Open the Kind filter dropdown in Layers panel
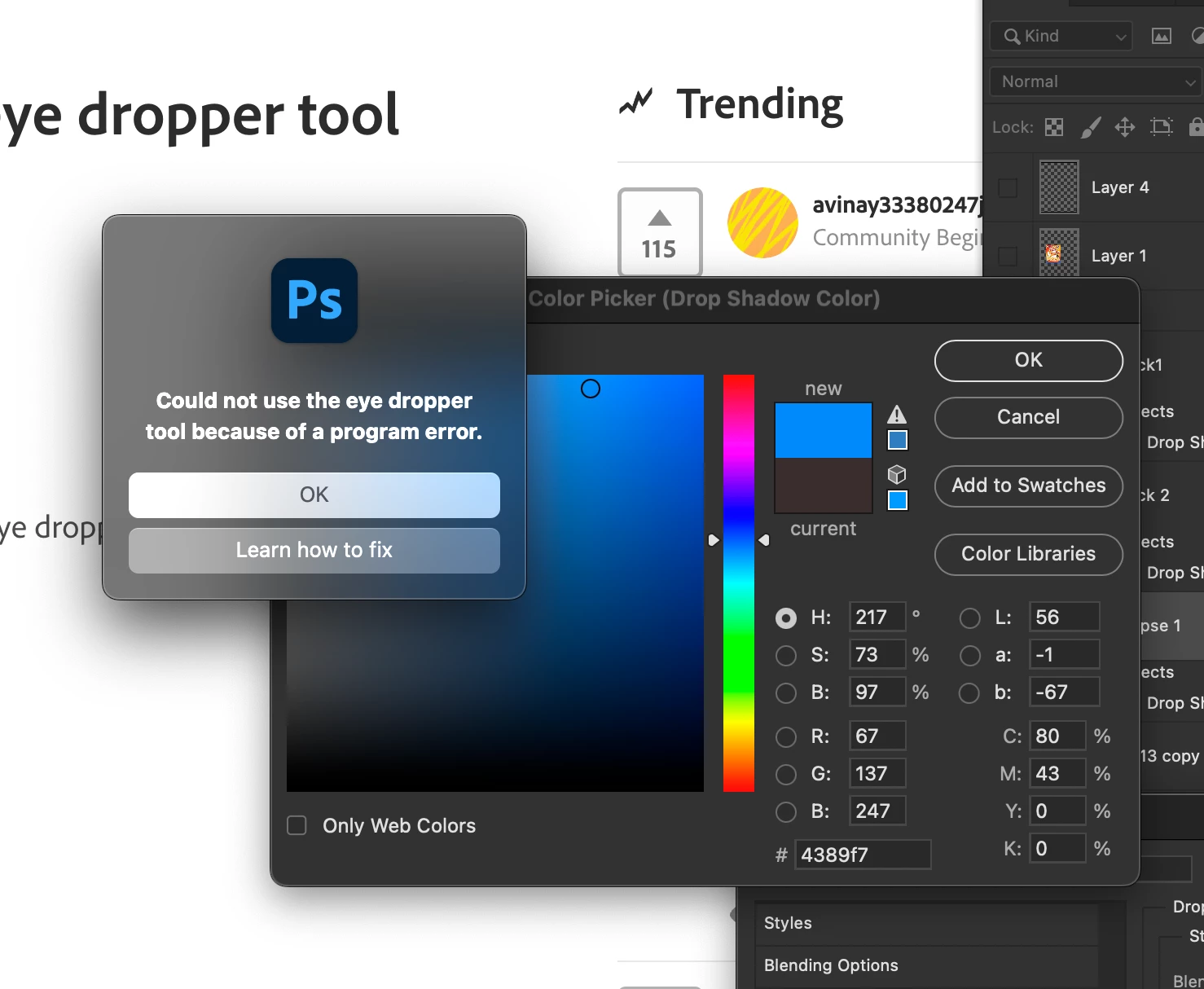Screen dimensions: 1204x989 coord(1061,37)
